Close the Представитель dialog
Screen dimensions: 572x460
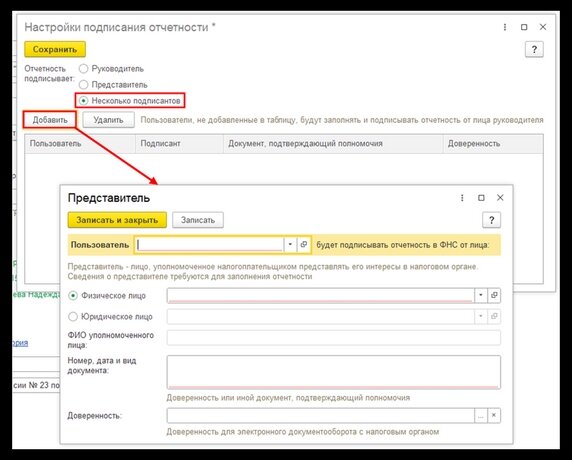coord(500,197)
